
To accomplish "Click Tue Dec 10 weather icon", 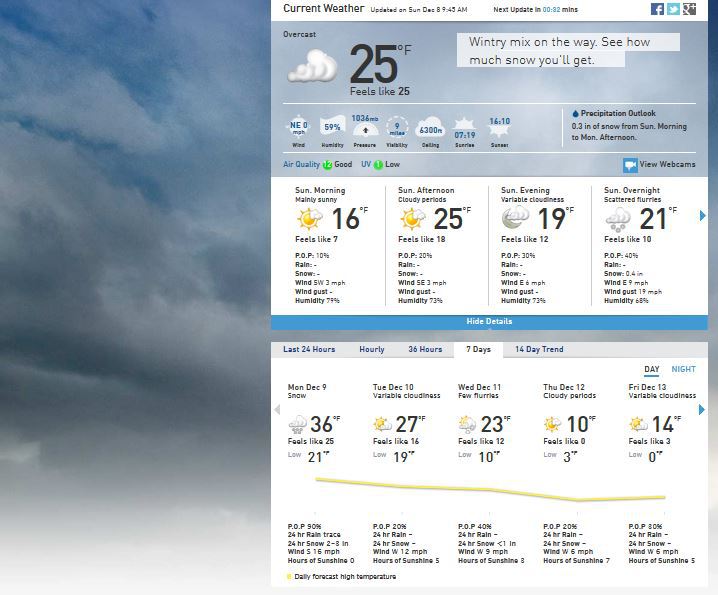I will (x=383, y=425).
